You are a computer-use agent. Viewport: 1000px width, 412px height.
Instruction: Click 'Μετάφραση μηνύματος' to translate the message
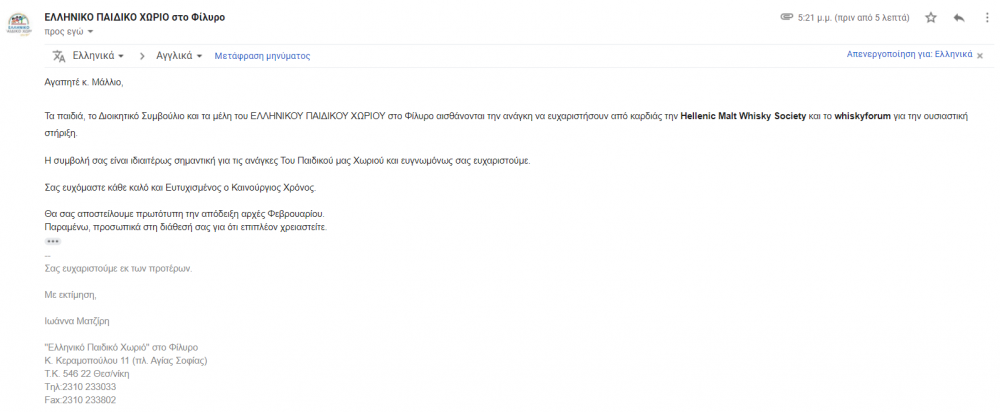tap(262, 56)
